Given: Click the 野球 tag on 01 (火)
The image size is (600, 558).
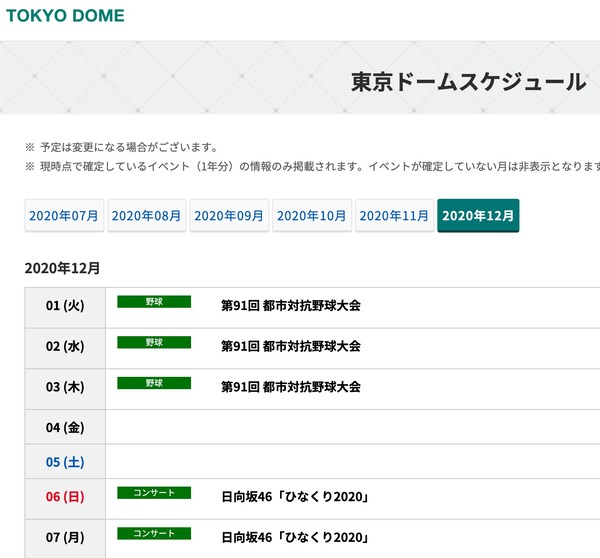Looking at the screenshot, I should click(154, 302).
